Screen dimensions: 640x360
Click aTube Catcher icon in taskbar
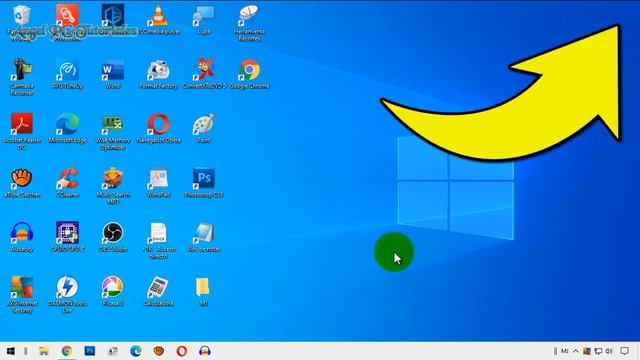coord(158,351)
